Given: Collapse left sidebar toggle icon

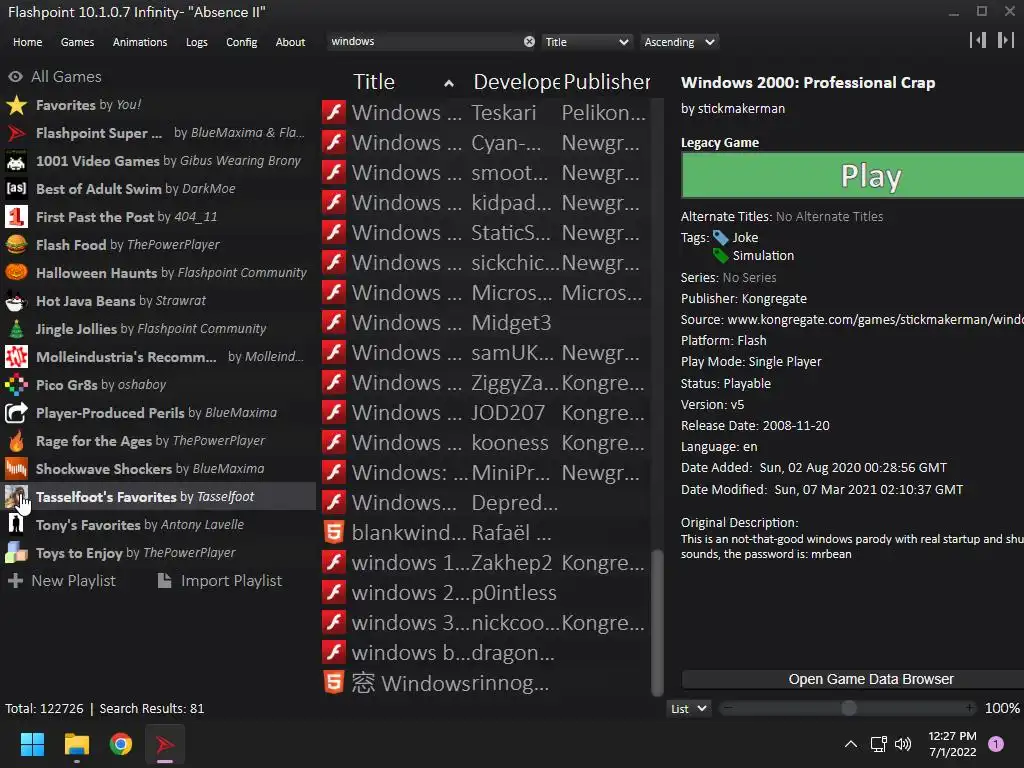Looking at the screenshot, I should (x=978, y=40).
